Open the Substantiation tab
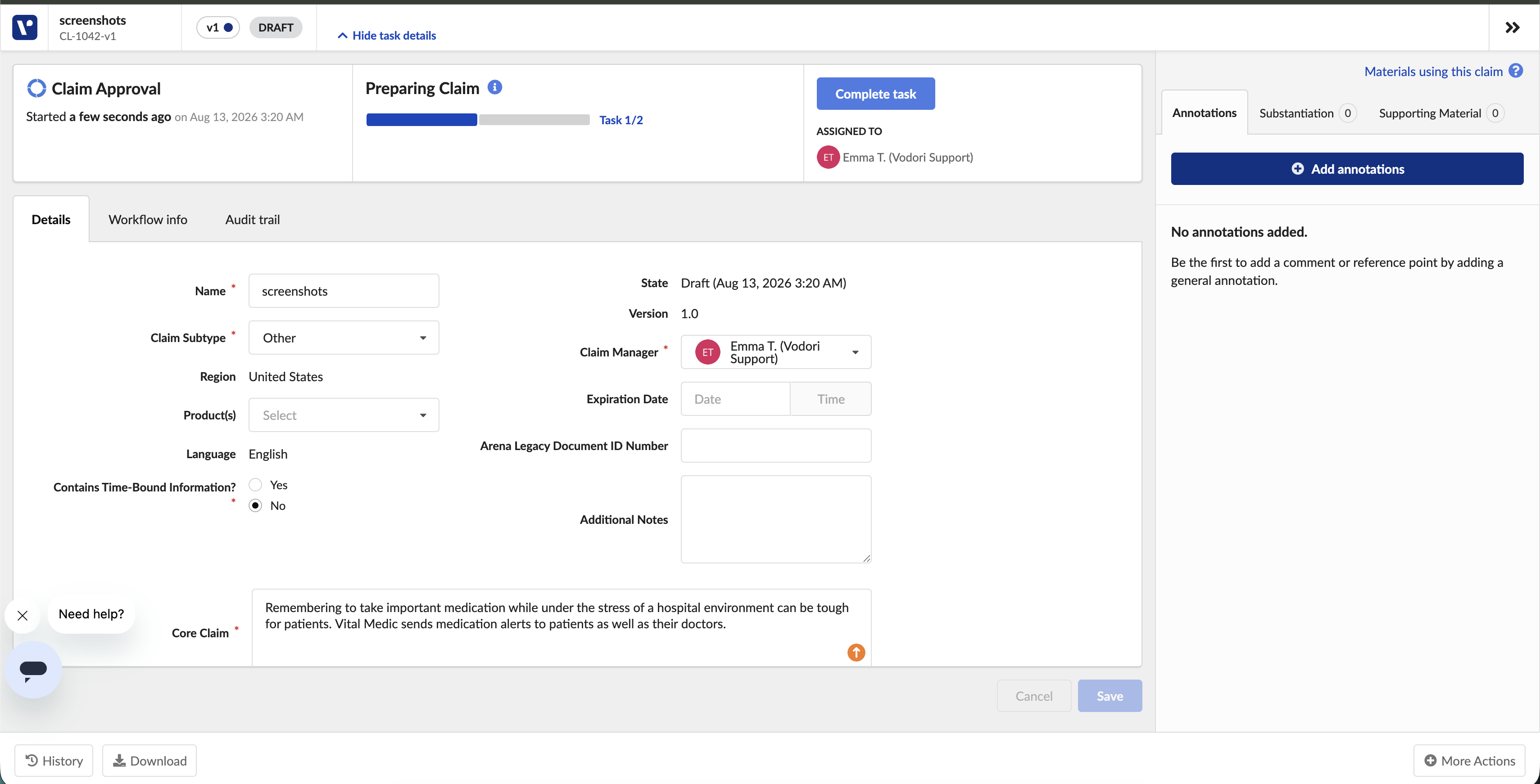Screen dimensions: 1540x784 [1308, 113]
